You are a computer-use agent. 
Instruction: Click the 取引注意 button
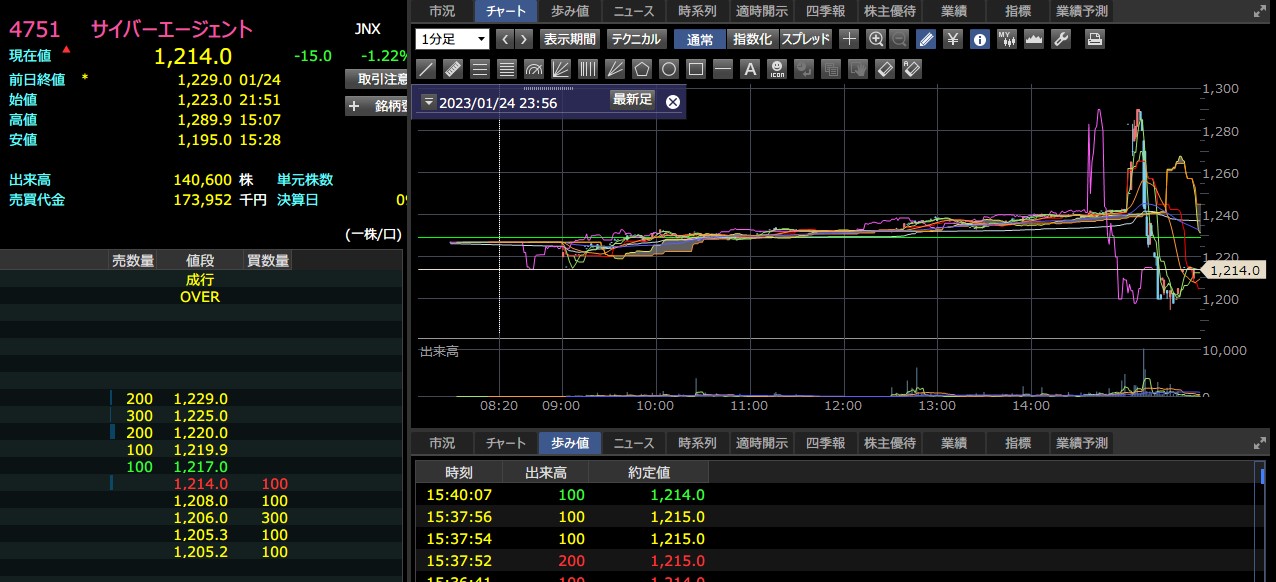(376, 79)
